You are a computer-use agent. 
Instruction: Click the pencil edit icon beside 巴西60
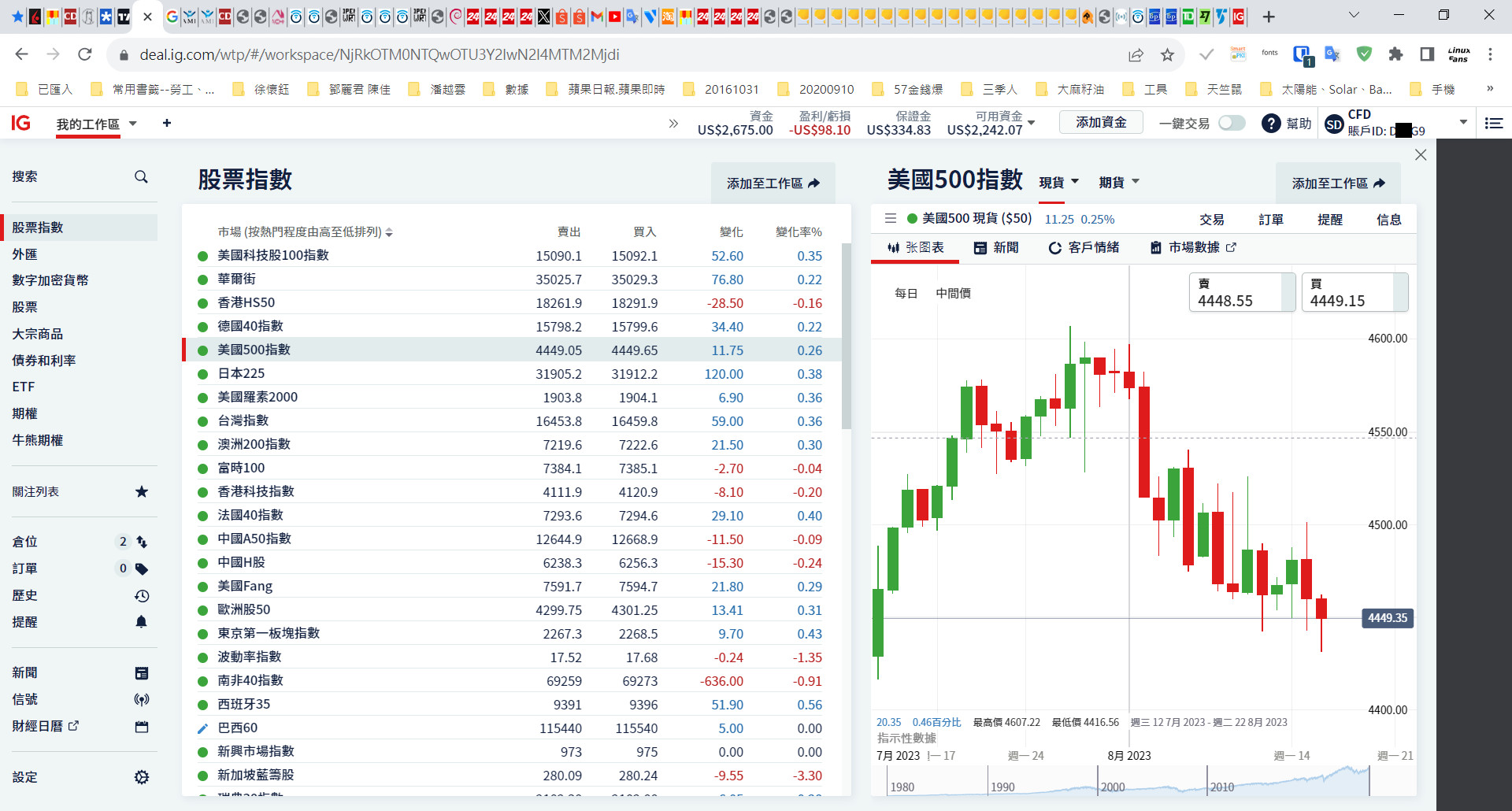pyautogui.click(x=202, y=728)
